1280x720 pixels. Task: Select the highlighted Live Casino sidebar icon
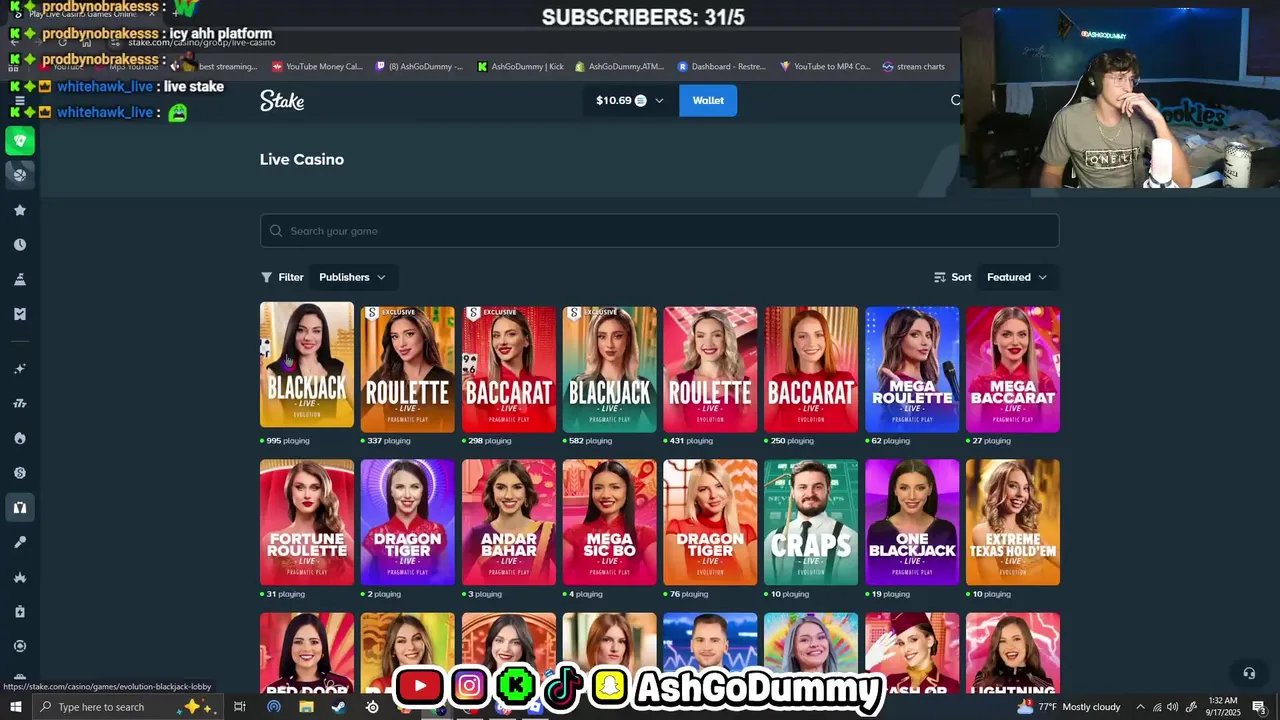[x=20, y=508]
